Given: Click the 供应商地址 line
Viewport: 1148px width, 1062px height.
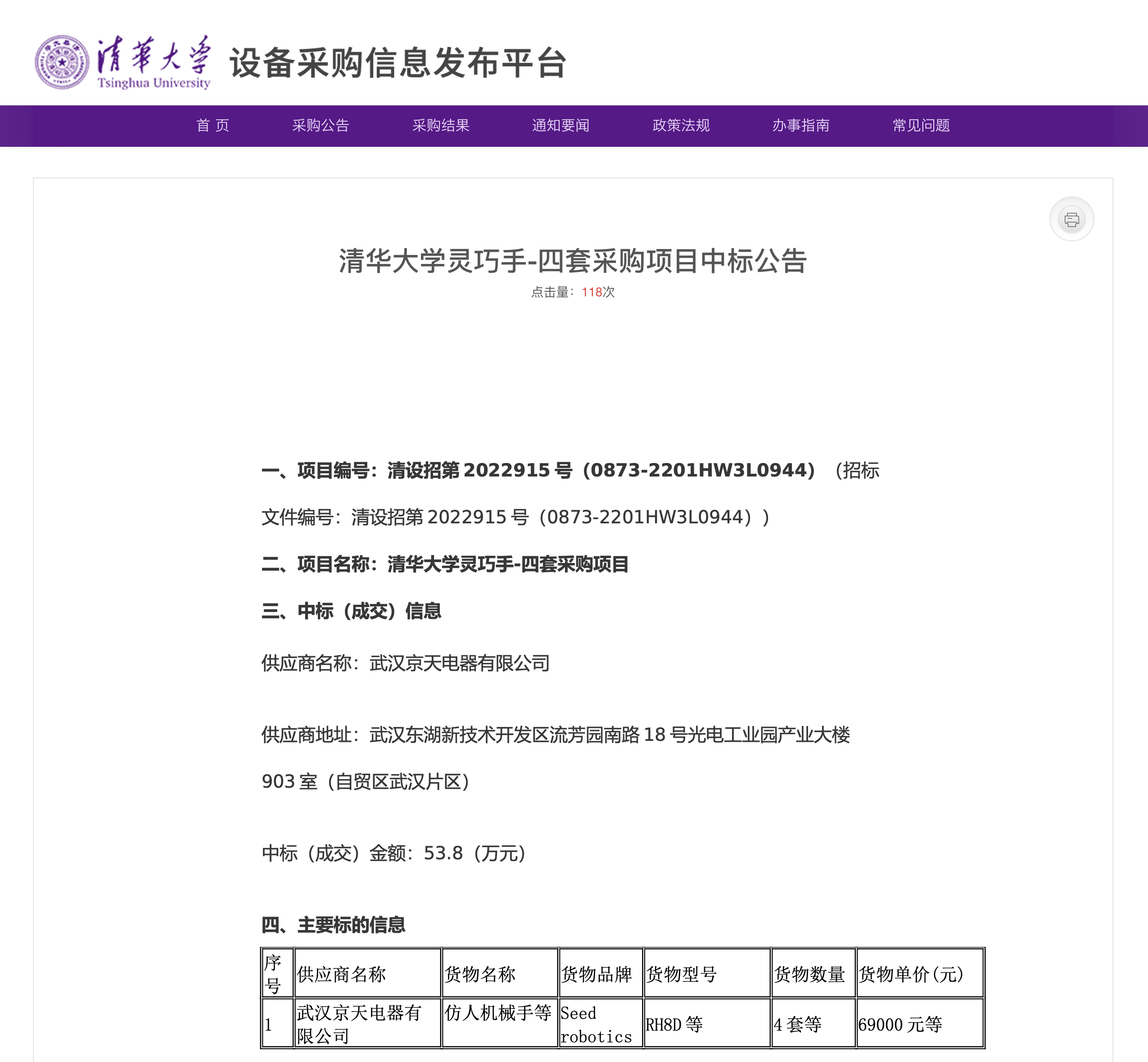Looking at the screenshot, I should click(x=556, y=735).
